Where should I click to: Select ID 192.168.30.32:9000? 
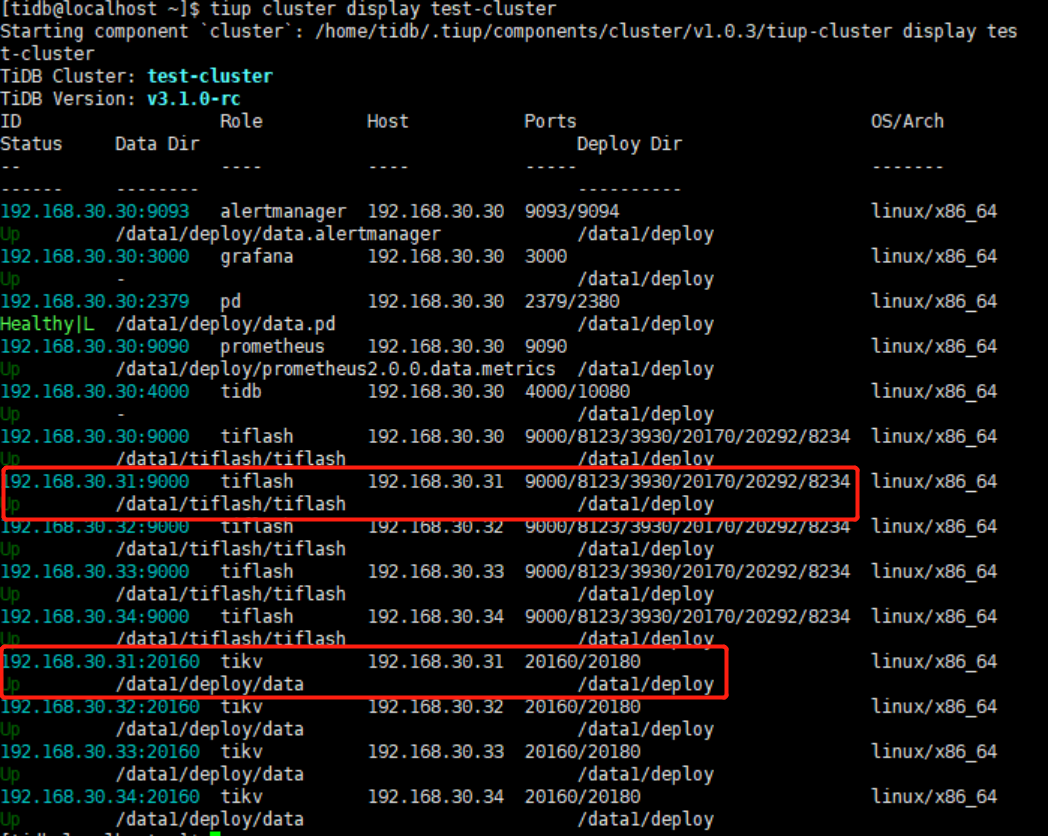pyautogui.click(x=95, y=527)
